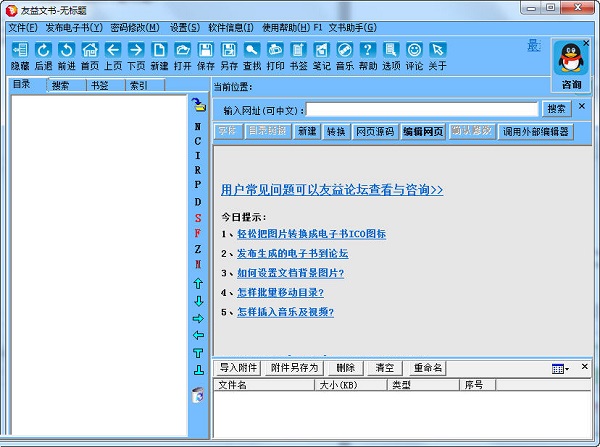
Task: Click the 导入附件 button
Action: click(238, 368)
